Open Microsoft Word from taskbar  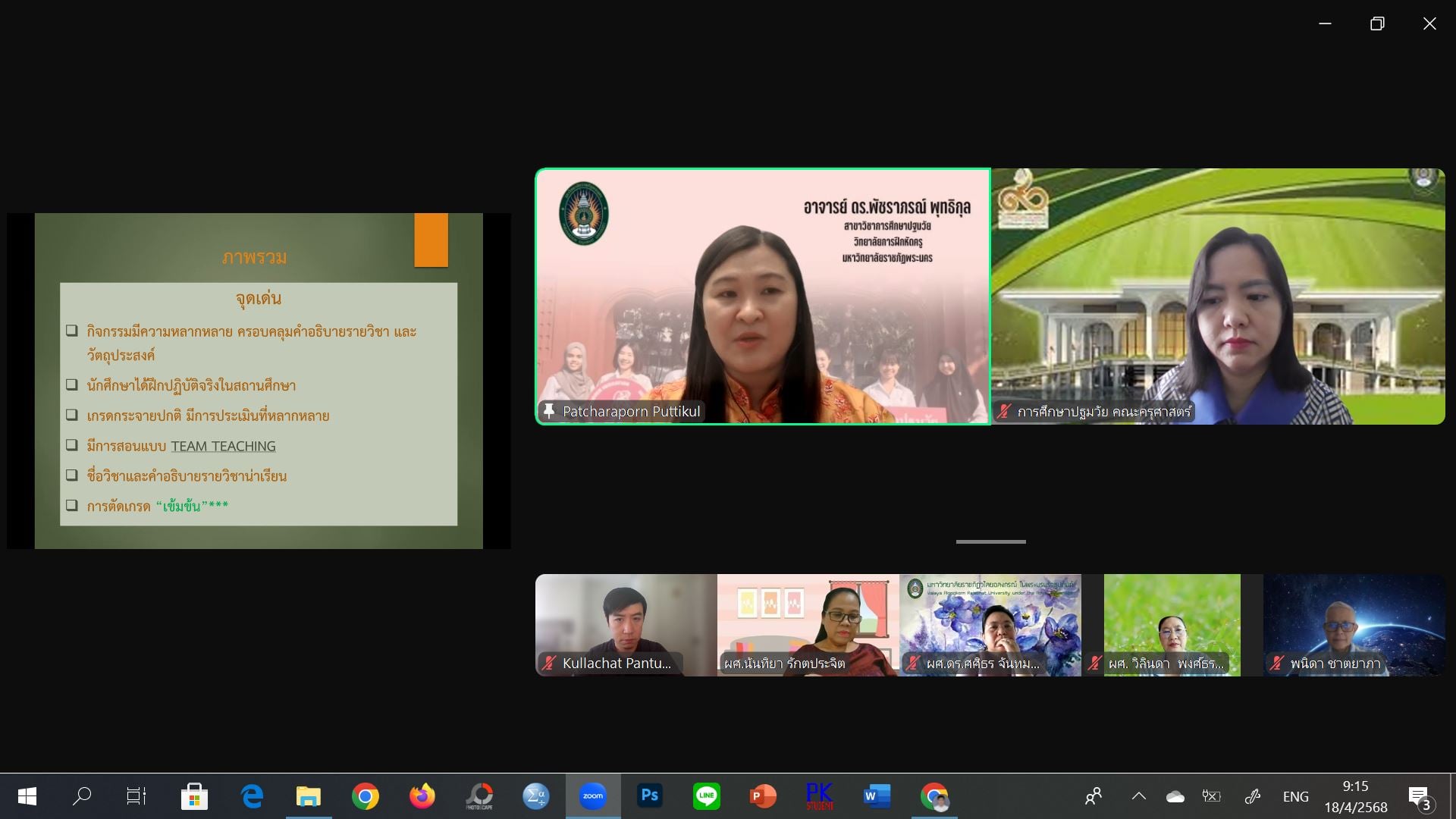coord(877,796)
